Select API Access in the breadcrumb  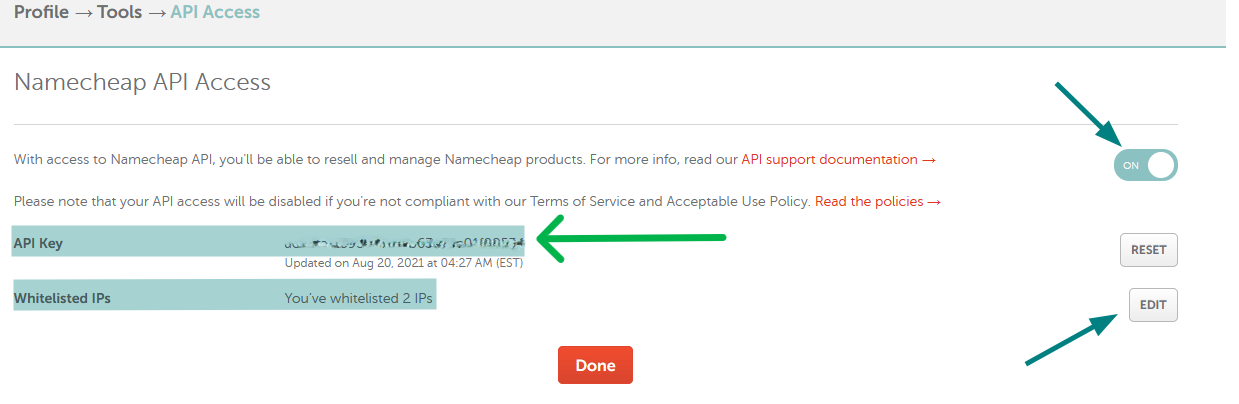(x=215, y=13)
